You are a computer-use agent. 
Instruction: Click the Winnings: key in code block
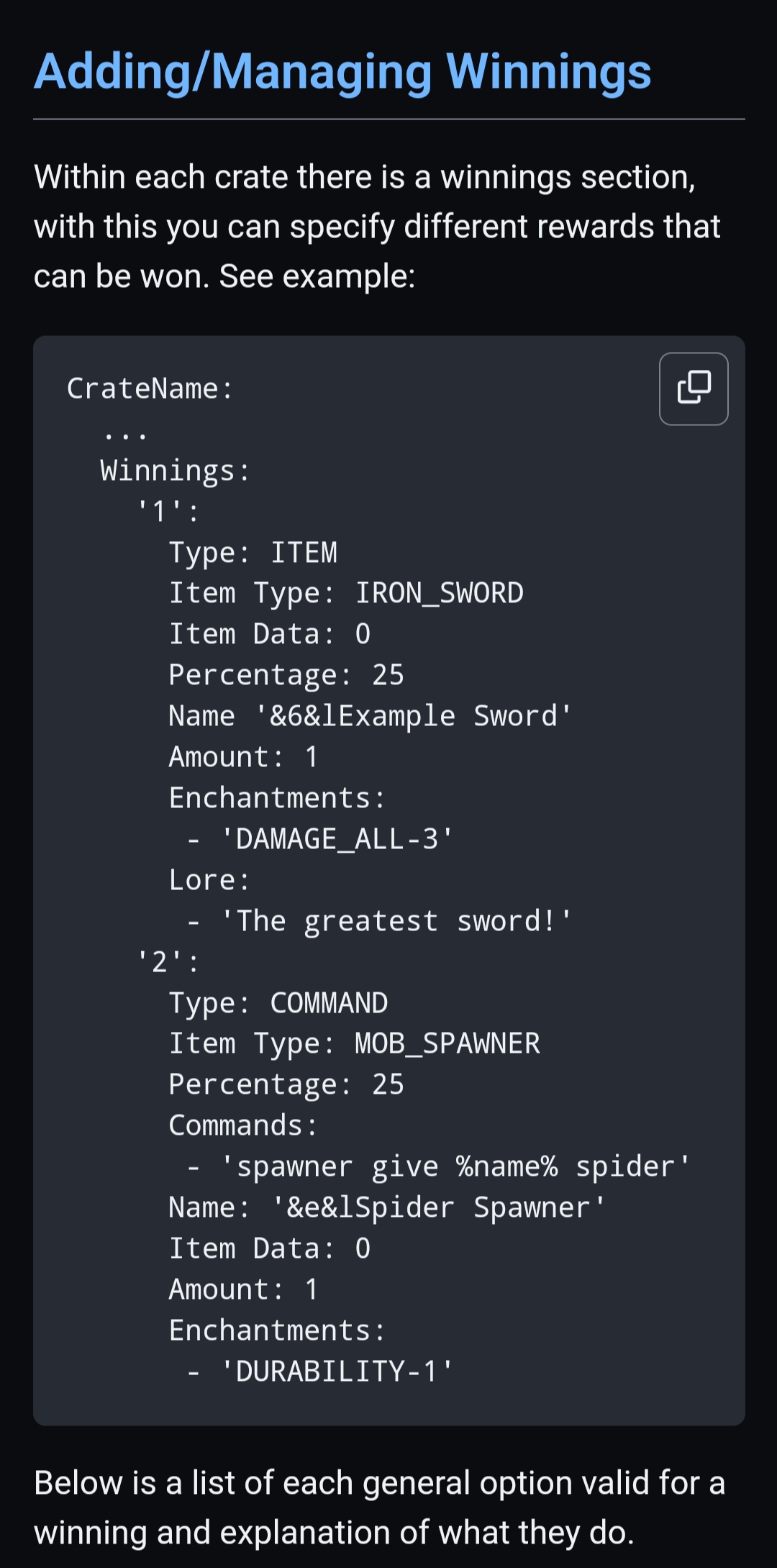[175, 471]
